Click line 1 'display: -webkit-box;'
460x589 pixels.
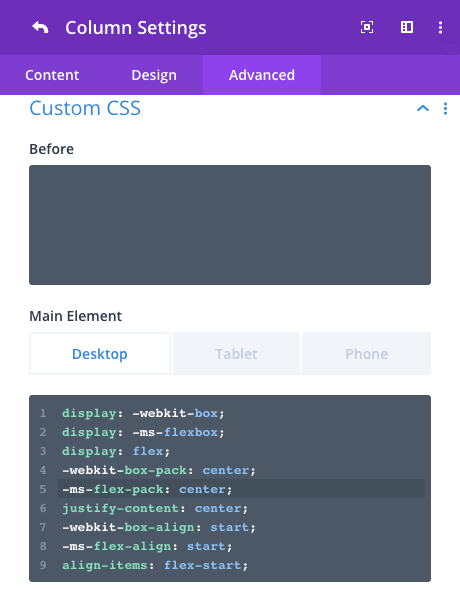[x=143, y=413]
